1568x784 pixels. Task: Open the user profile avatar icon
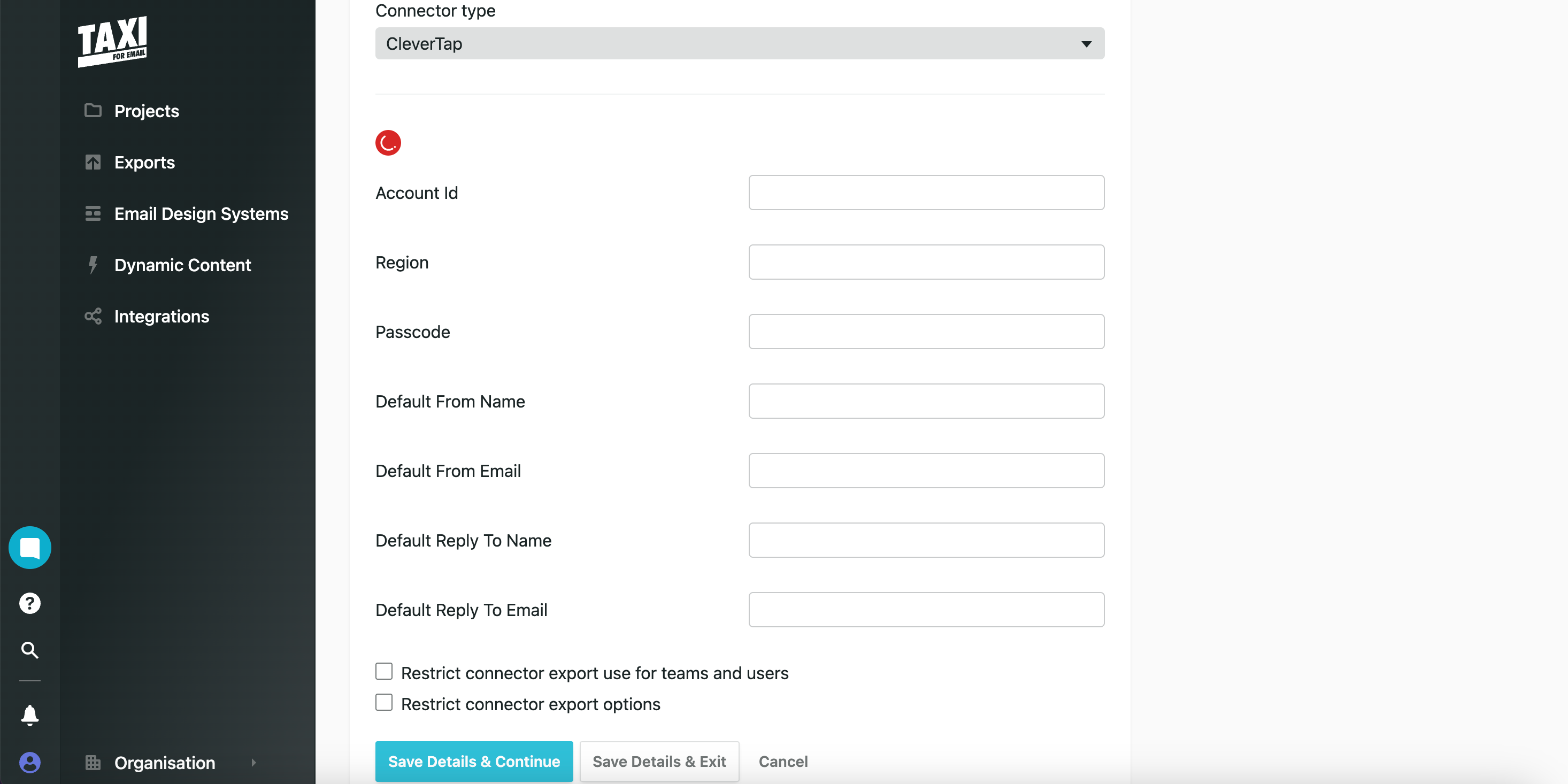click(x=30, y=762)
